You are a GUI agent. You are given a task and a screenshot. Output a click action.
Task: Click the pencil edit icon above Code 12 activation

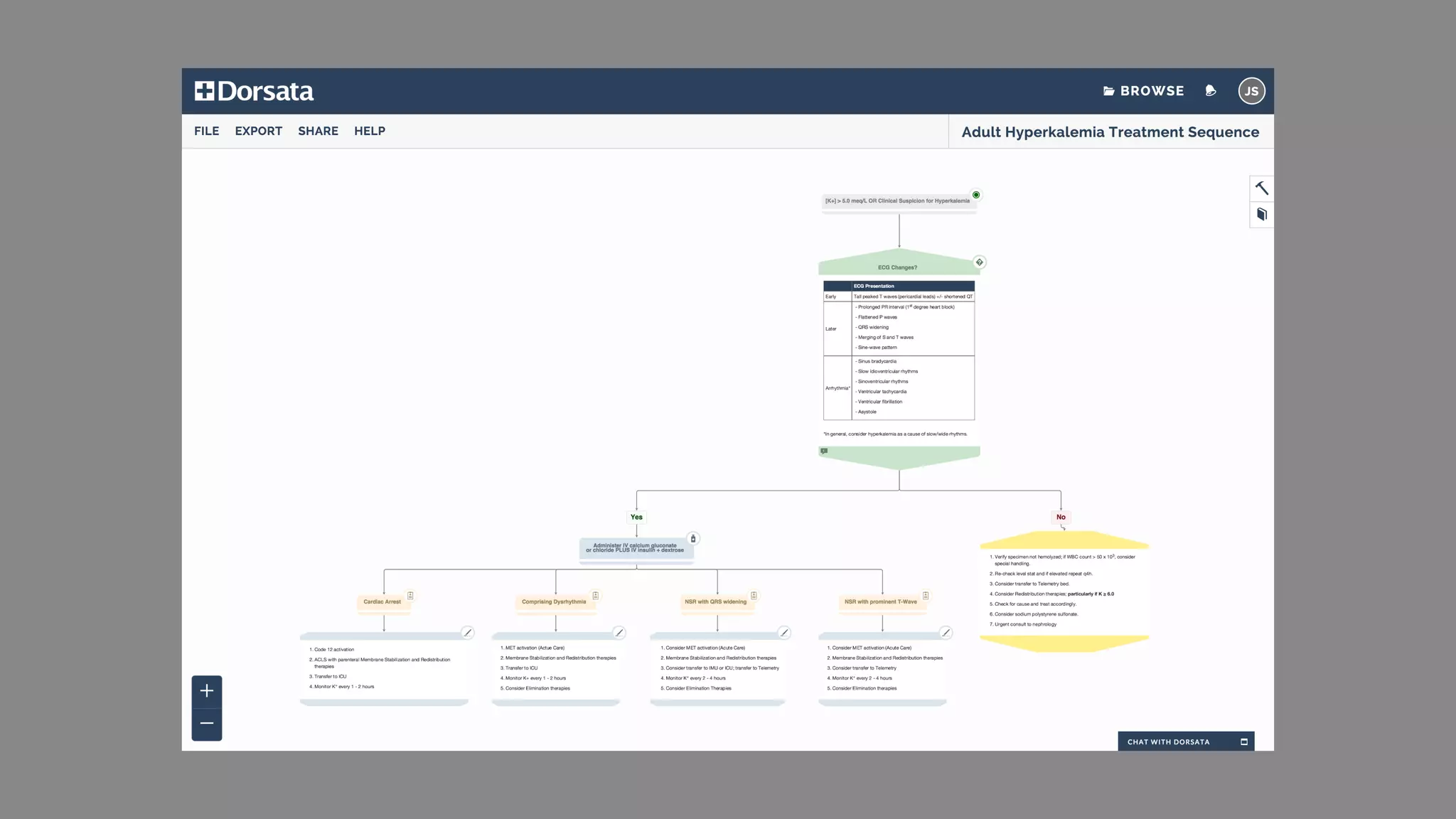[467, 633]
